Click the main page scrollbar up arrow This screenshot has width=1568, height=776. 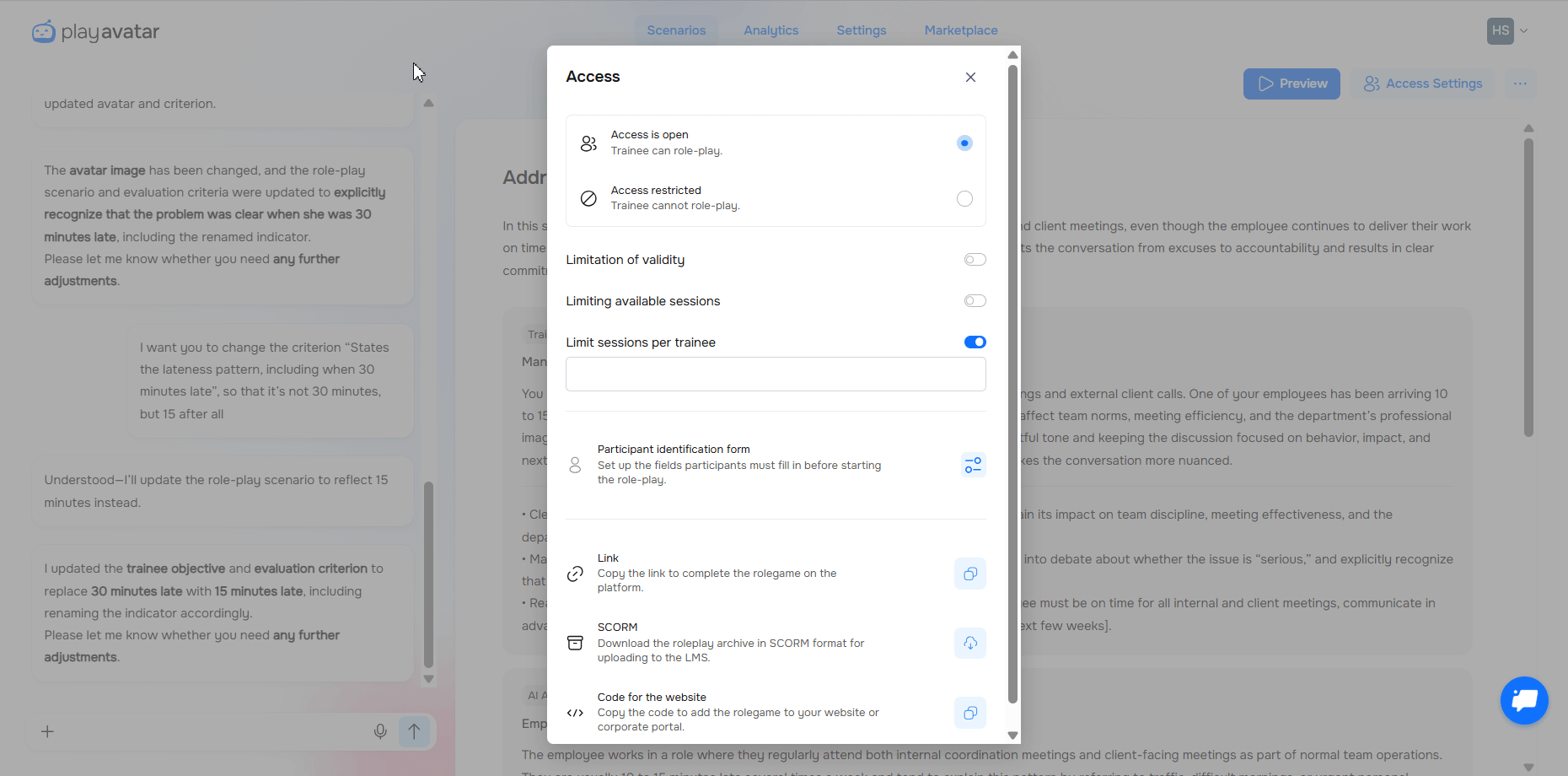(x=1528, y=128)
